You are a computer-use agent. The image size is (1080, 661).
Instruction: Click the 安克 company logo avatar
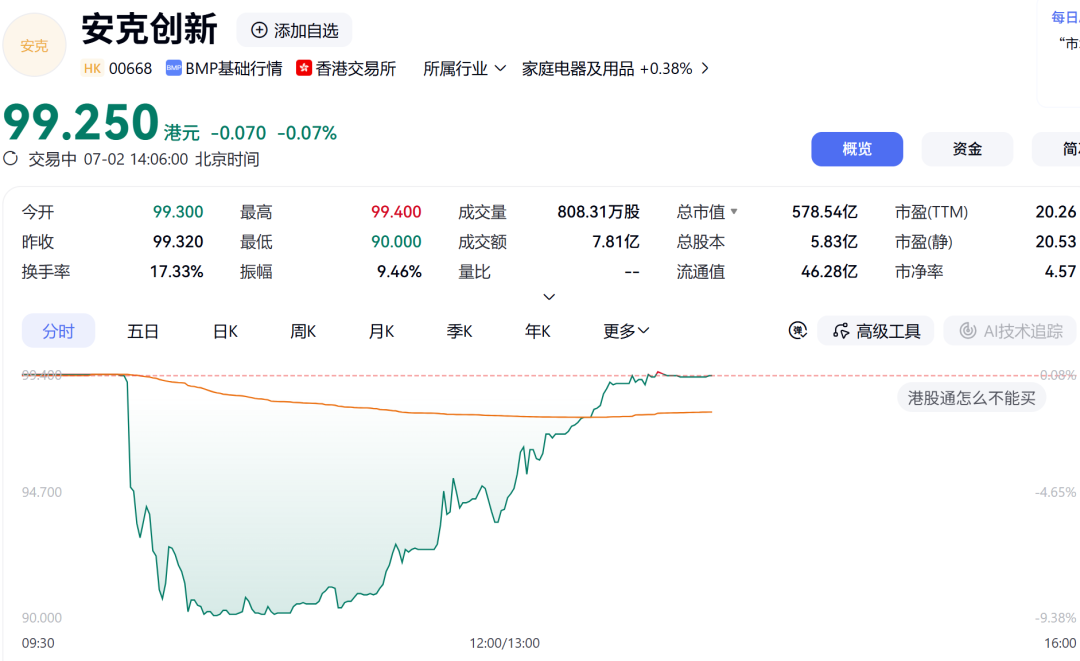[x=34, y=45]
